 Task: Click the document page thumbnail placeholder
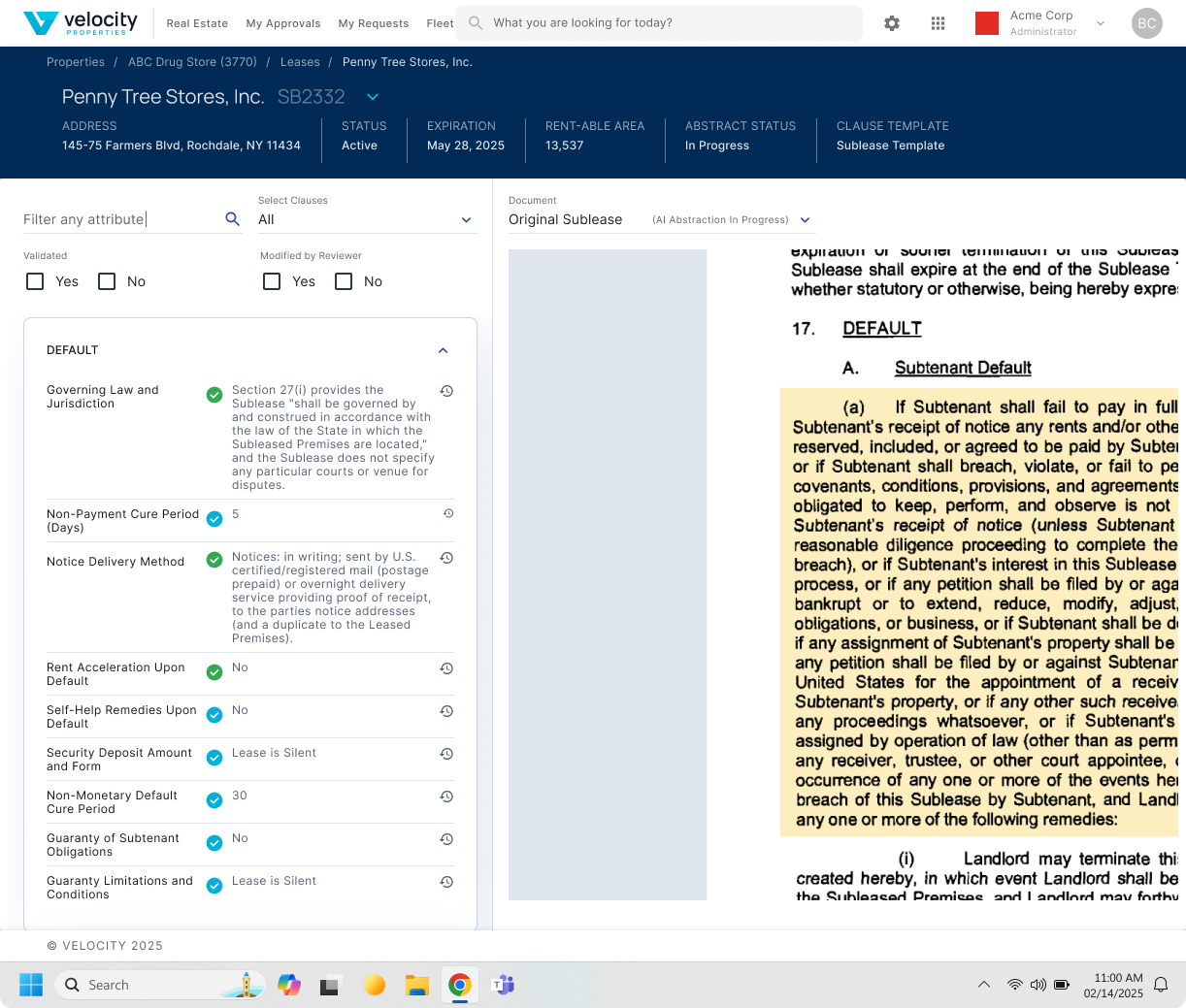(608, 574)
